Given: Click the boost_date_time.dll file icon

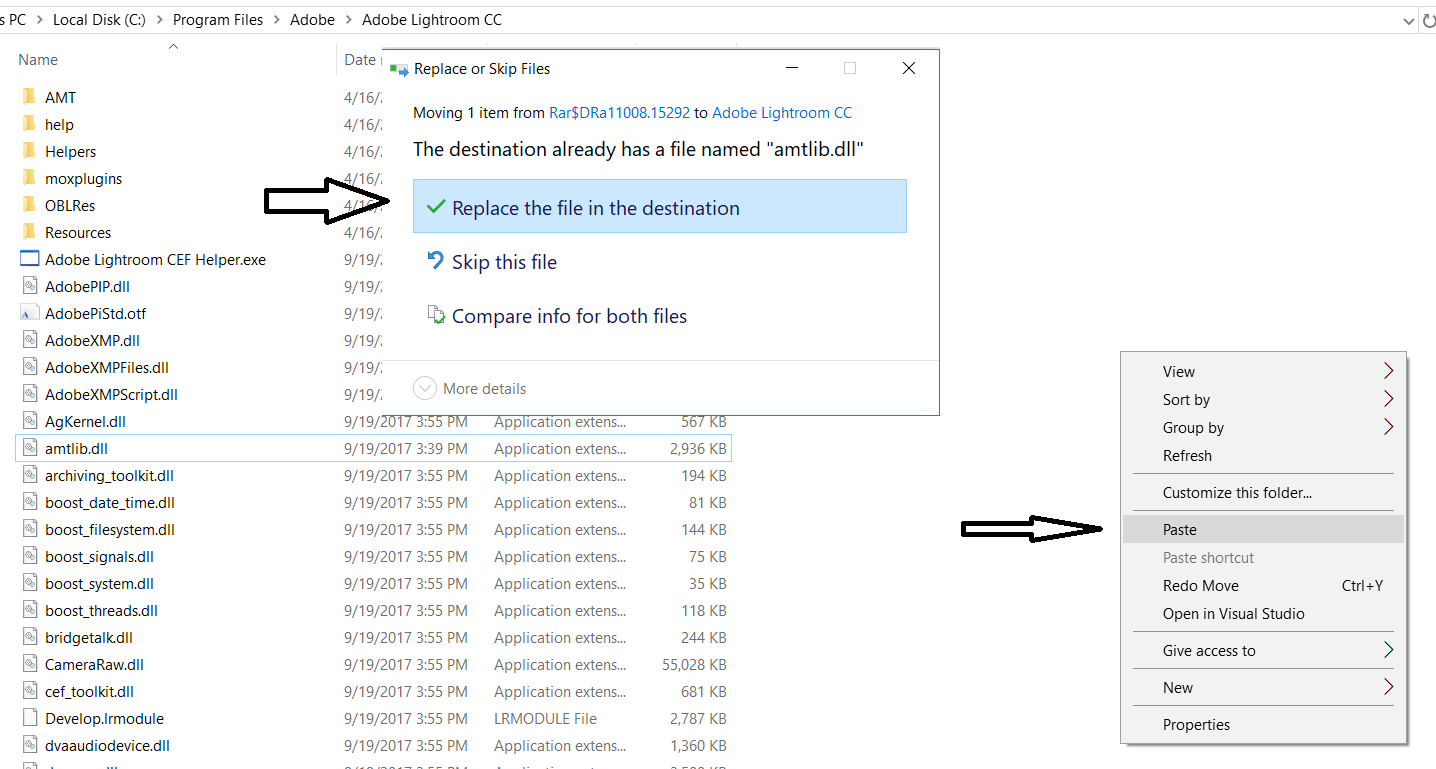Looking at the screenshot, I should [29, 502].
